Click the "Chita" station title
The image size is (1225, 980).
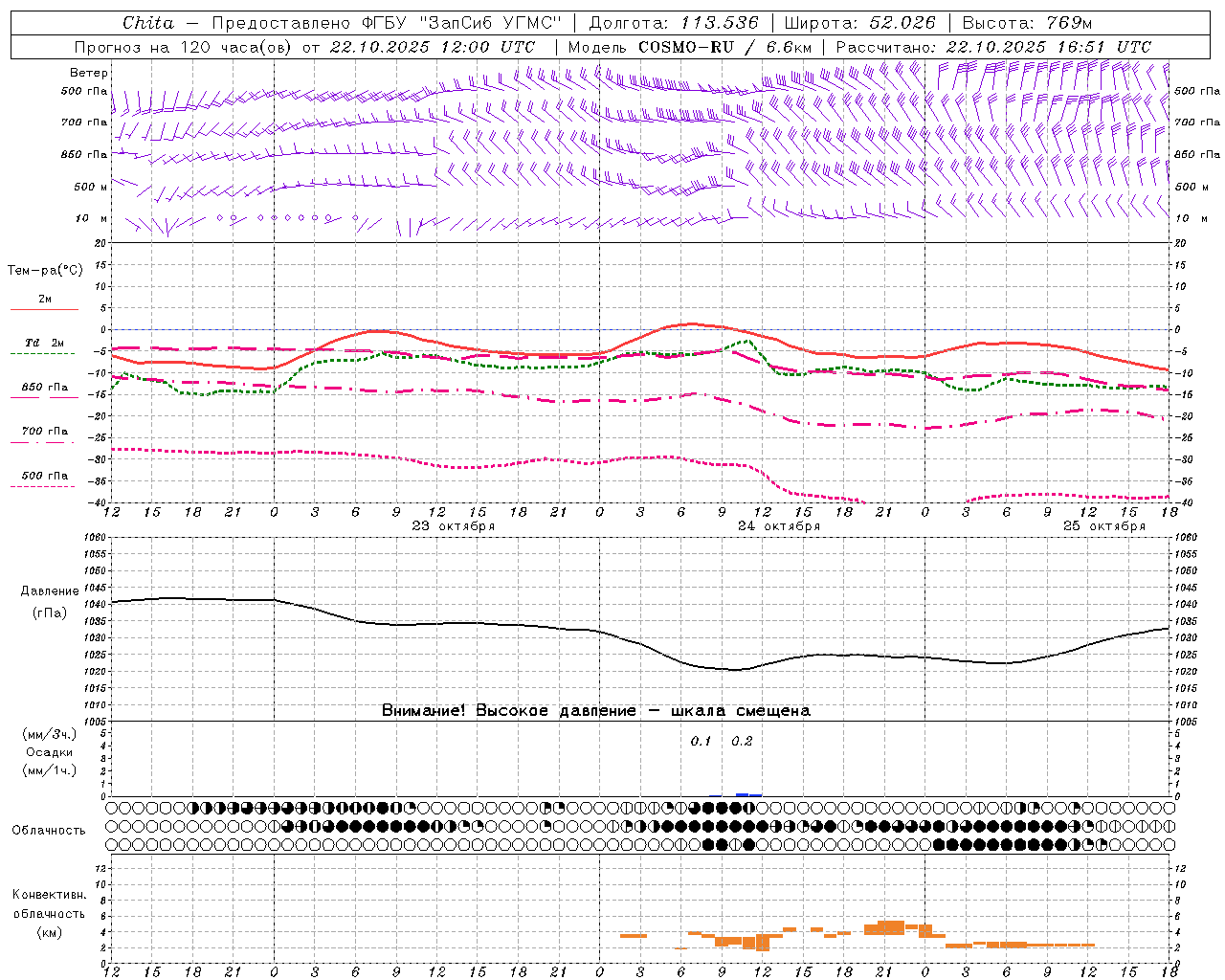(x=148, y=23)
